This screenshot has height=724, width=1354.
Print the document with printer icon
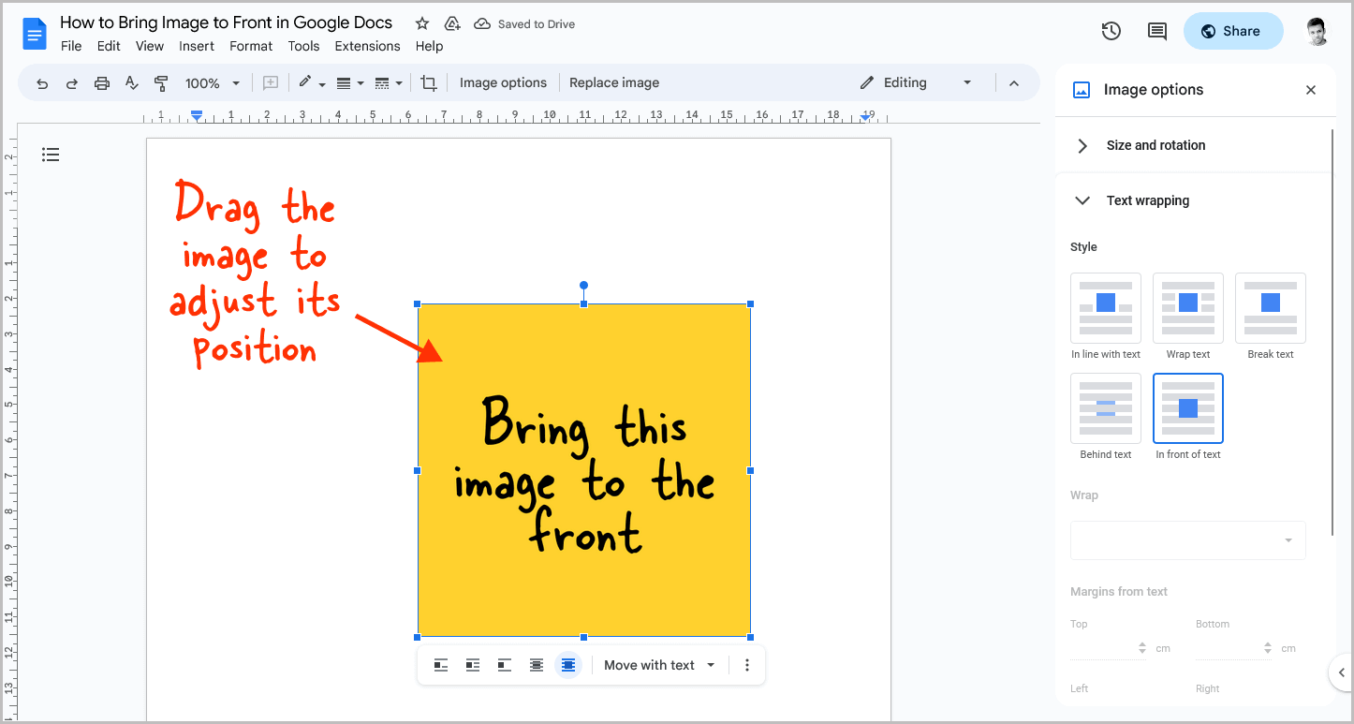tap(102, 83)
